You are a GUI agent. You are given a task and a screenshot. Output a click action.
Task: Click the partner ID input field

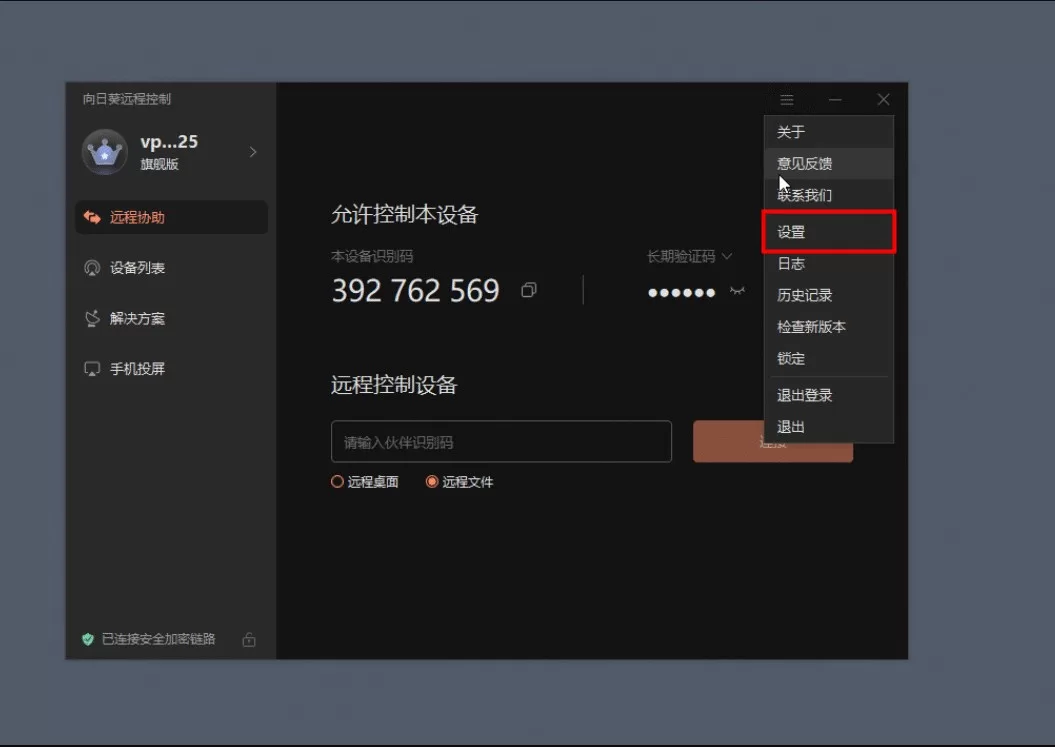click(501, 442)
